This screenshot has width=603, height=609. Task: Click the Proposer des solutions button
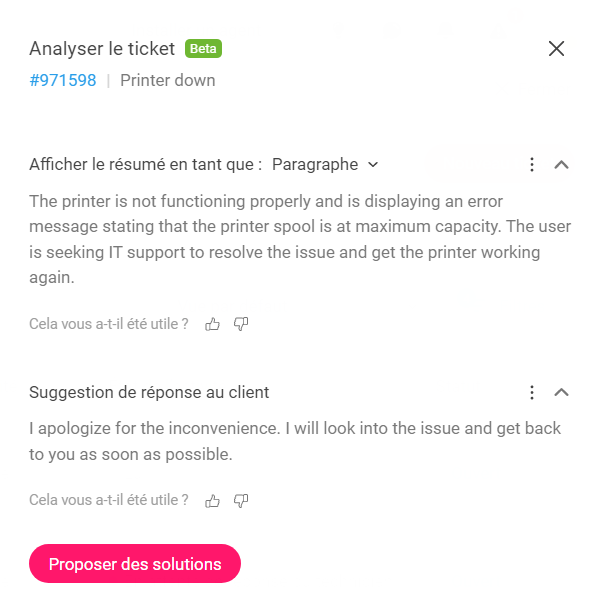135,564
